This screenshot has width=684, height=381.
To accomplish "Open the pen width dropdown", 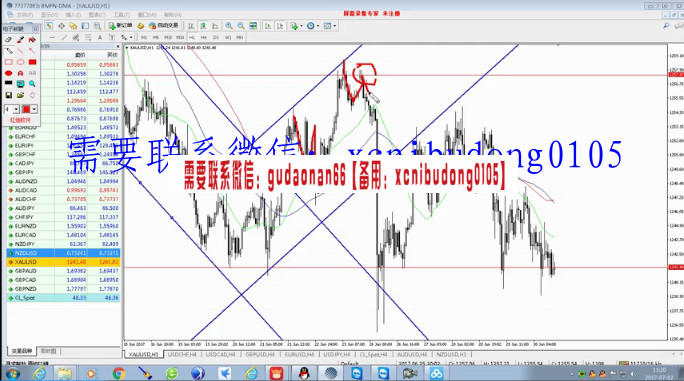I will (x=16, y=109).
